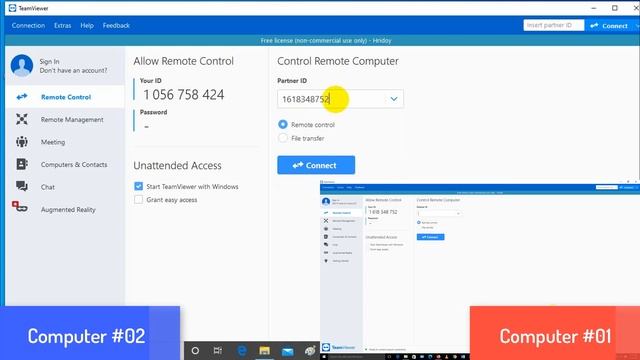Open File Explorer from the taskbar
This screenshot has height=360, width=640.
(x=264, y=351)
